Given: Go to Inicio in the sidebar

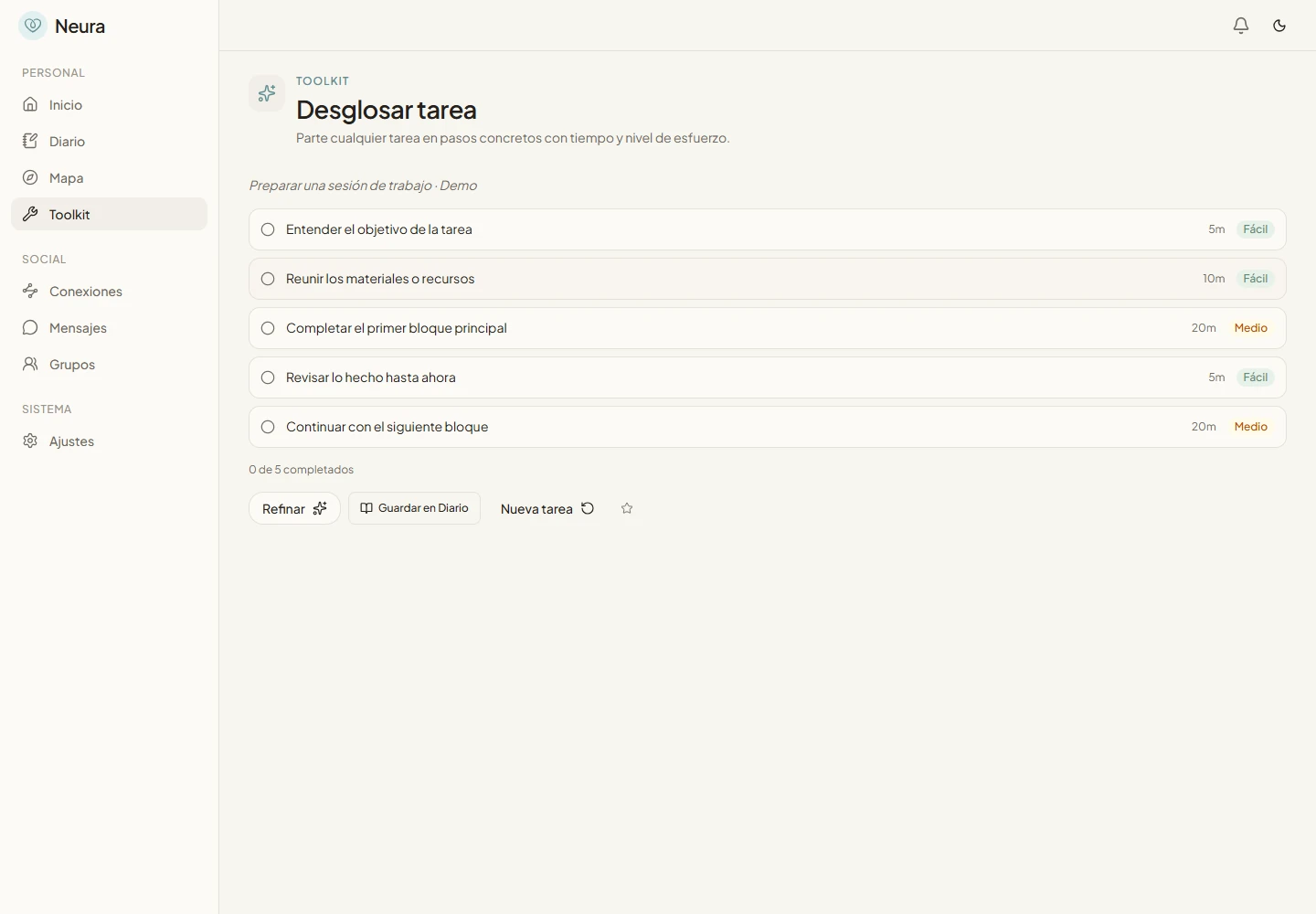Looking at the screenshot, I should click(x=110, y=104).
